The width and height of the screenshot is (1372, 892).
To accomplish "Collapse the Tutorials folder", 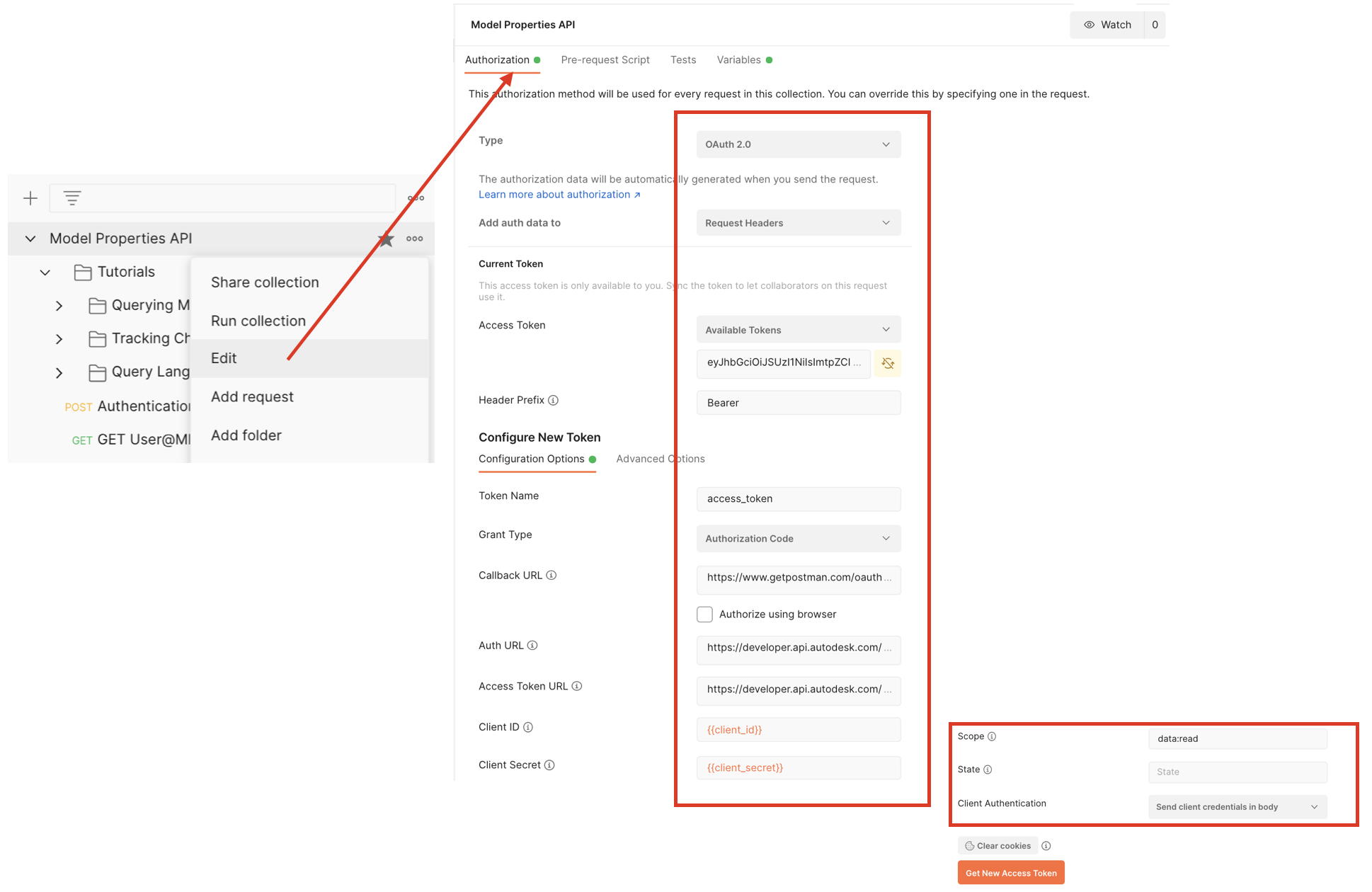I will (x=45, y=273).
